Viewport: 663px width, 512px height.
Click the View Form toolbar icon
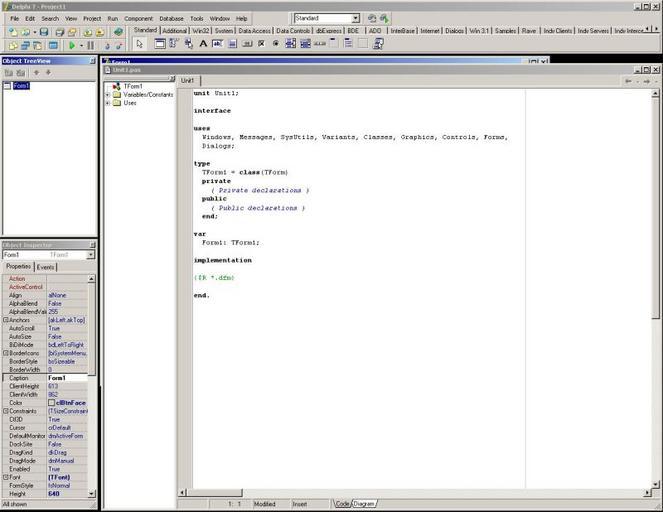(x=25, y=45)
